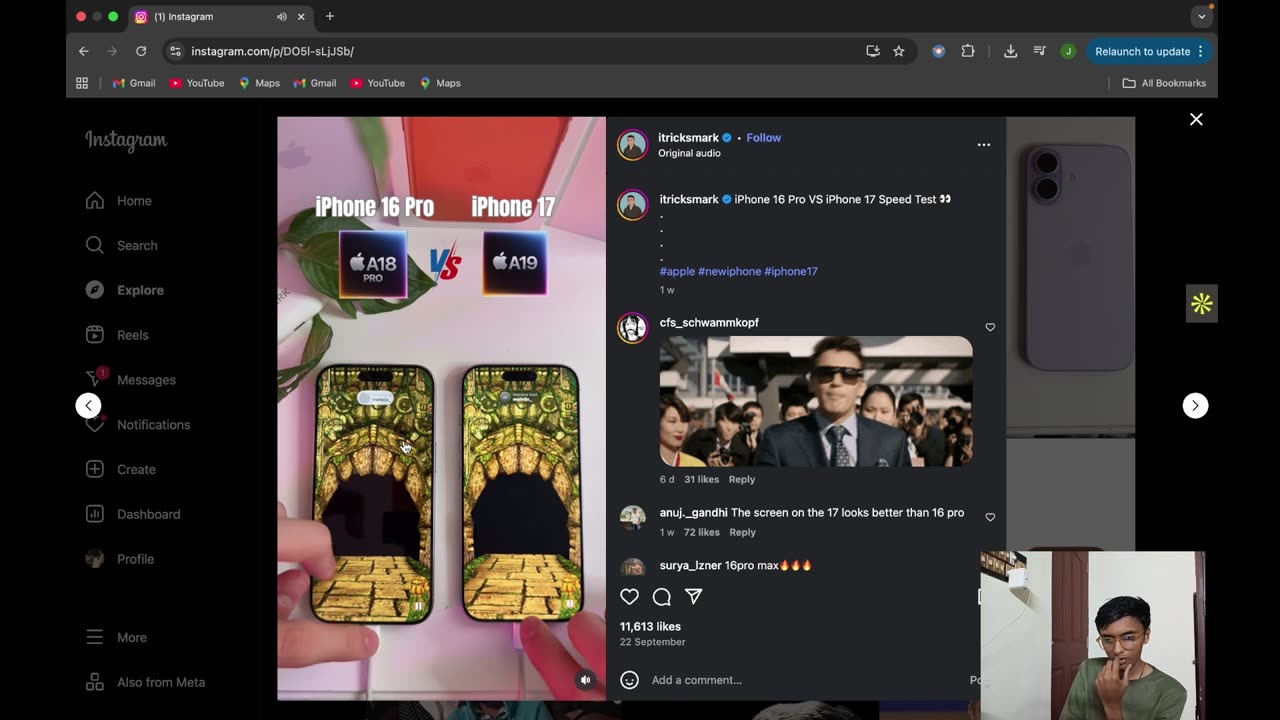Click the comment speech-bubble icon under post
Viewport: 1280px width, 720px height.
(x=661, y=597)
